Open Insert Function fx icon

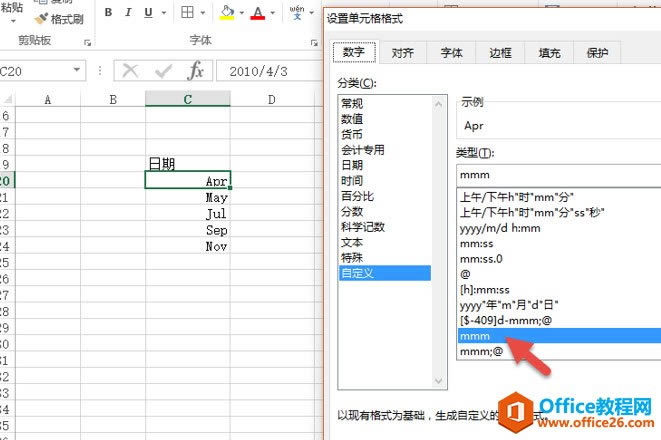click(x=196, y=70)
